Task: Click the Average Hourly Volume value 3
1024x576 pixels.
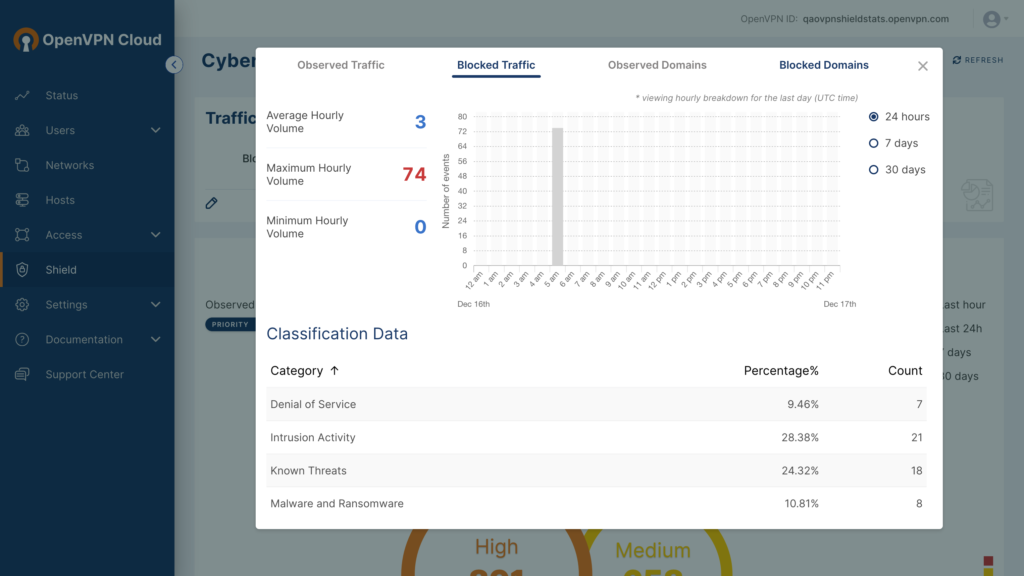Action: coord(420,122)
